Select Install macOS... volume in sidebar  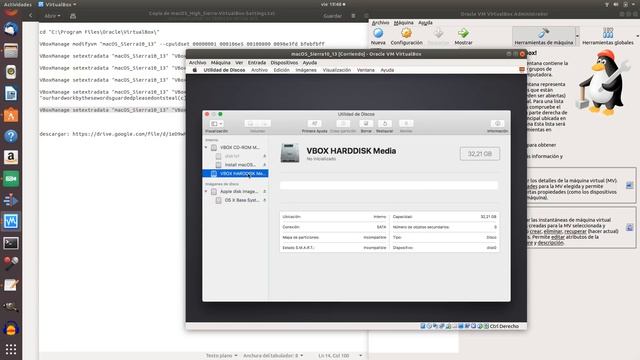[240, 165]
